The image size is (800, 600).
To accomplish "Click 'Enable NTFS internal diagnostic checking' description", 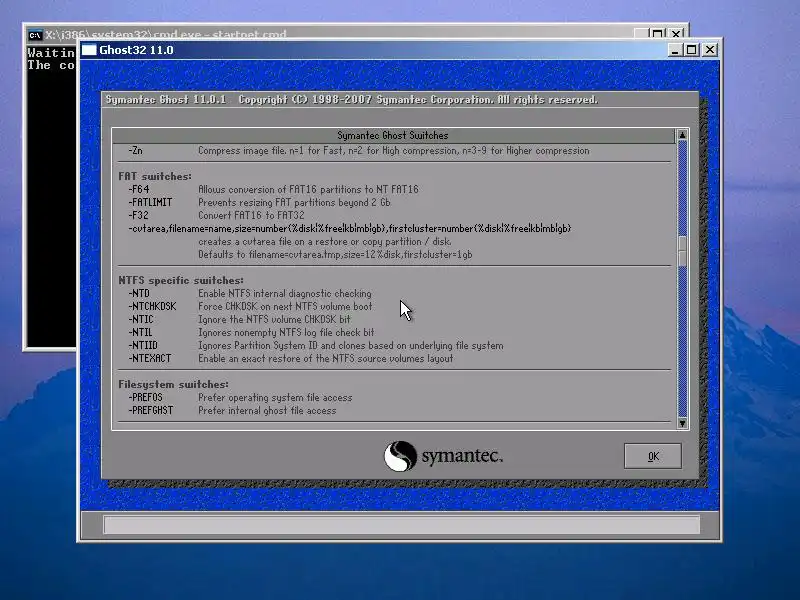I will coord(285,294).
